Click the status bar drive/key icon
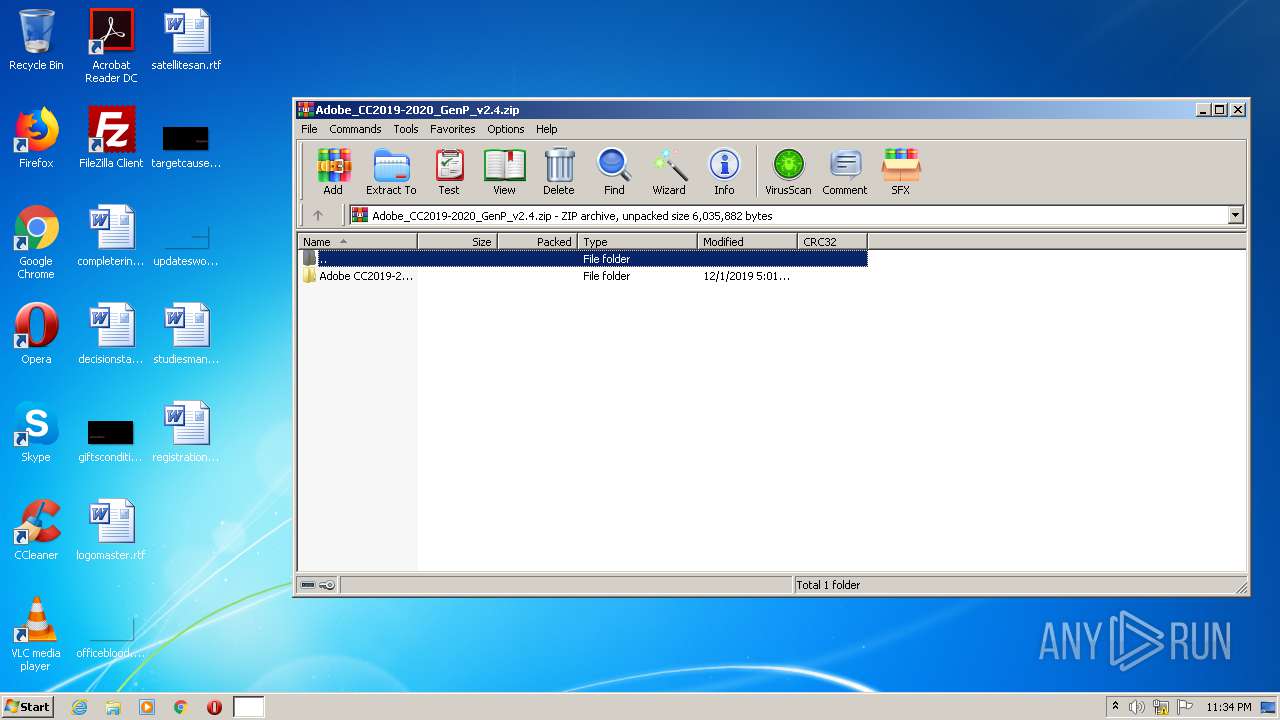 click(x=318, y=585)
